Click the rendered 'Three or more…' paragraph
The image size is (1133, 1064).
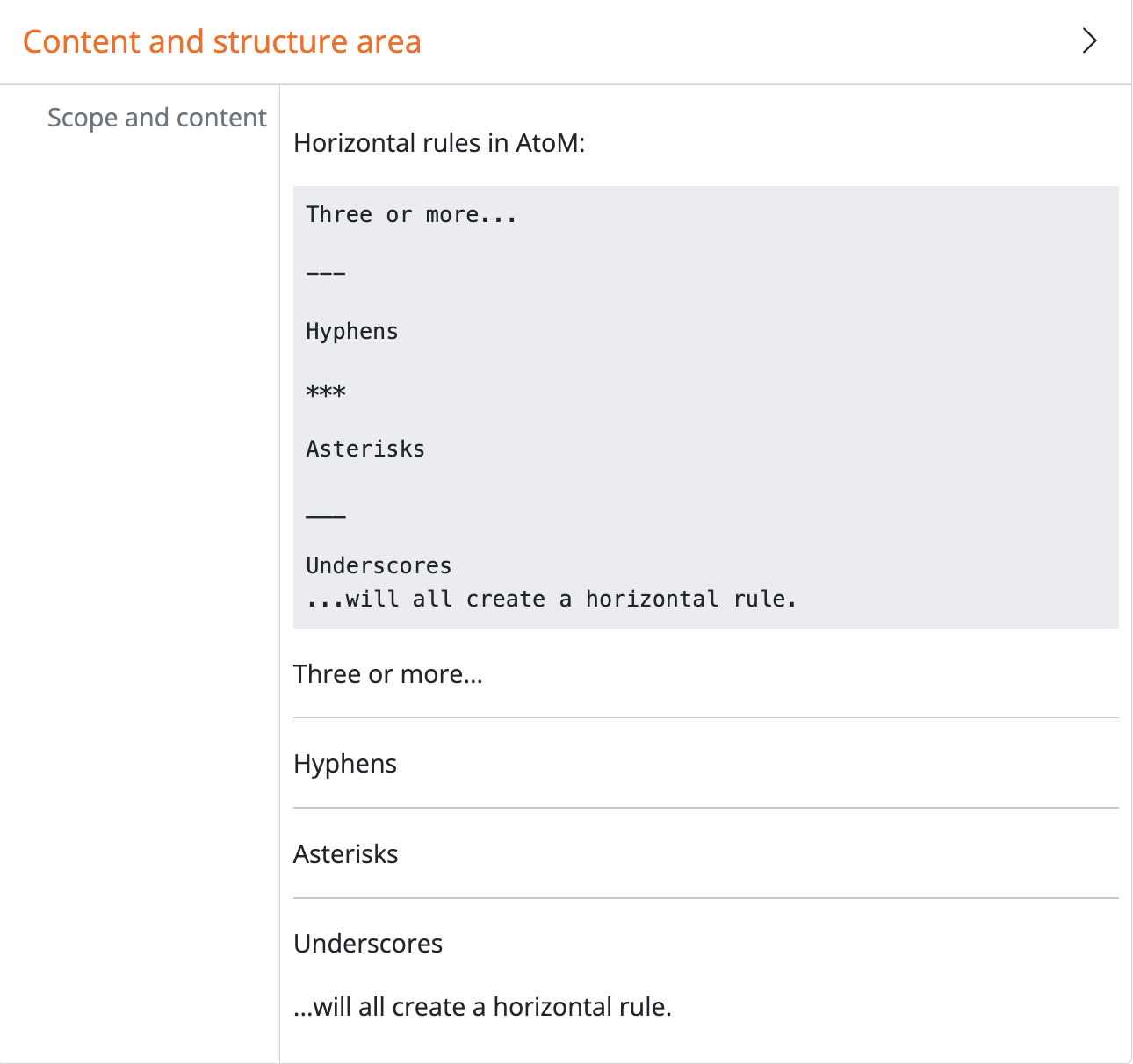pyautogui.click(x=388, y=674)
